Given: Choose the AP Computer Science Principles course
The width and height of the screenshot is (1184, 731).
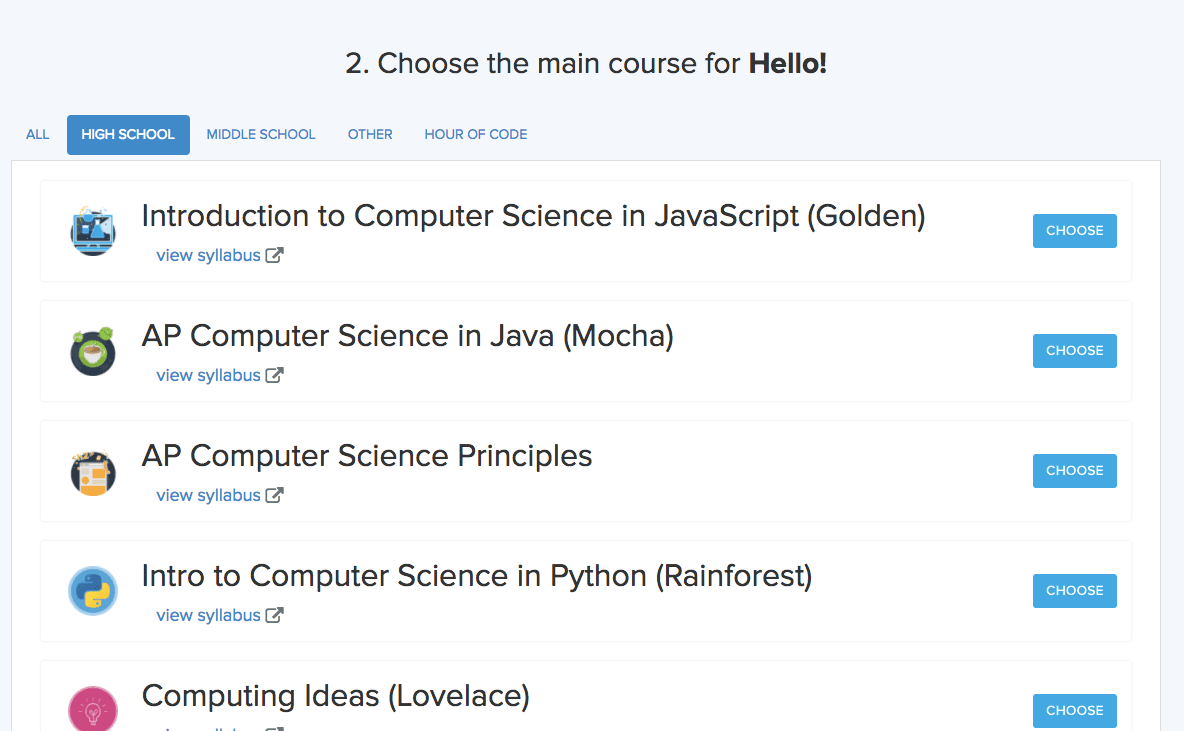Looking at the screenshot, I should point(1074,471).
